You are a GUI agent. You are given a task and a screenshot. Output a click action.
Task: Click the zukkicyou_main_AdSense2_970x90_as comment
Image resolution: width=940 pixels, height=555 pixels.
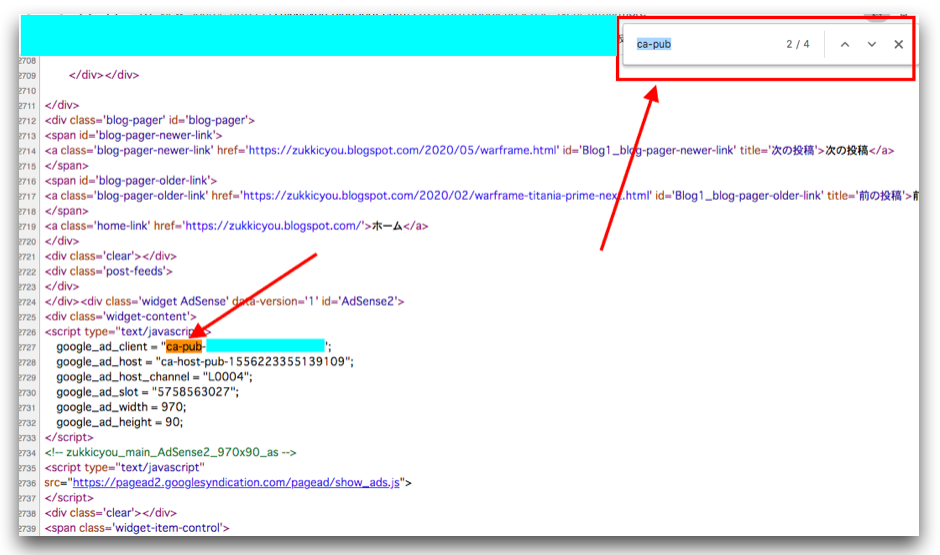[x=170, y=453]
